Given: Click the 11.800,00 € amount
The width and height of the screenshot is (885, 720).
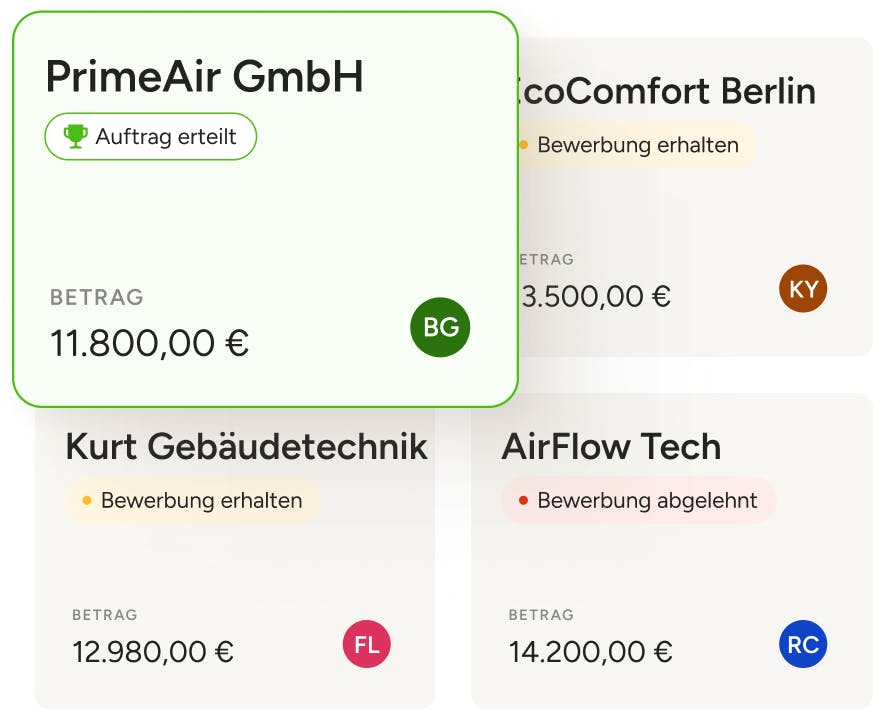Looking at the screenshot, I should [x=150, y=343].
